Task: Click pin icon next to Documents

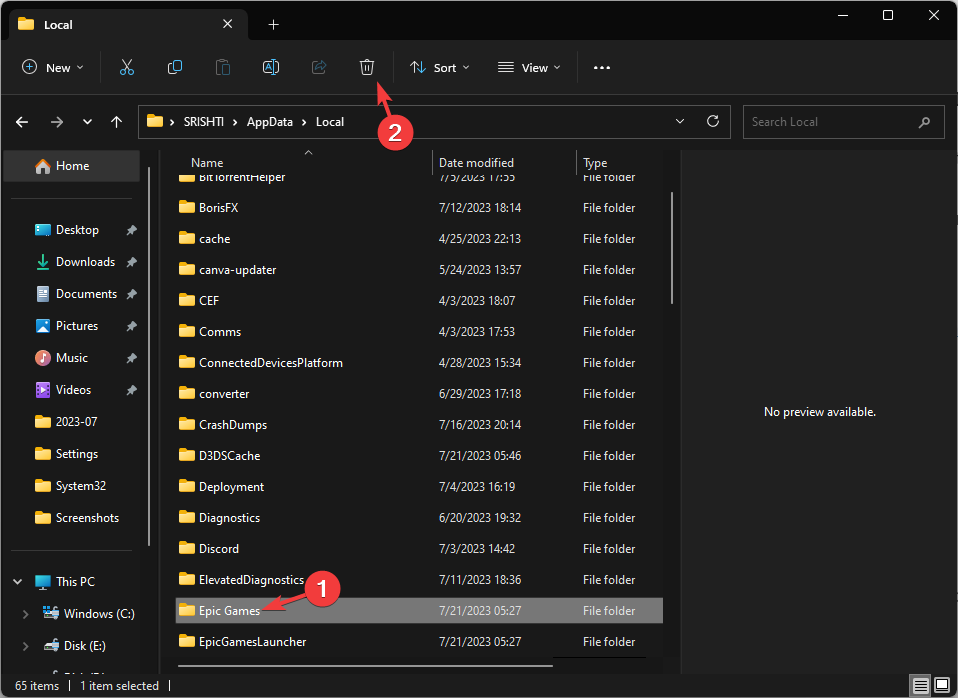Action: click(x=131, y=294)
